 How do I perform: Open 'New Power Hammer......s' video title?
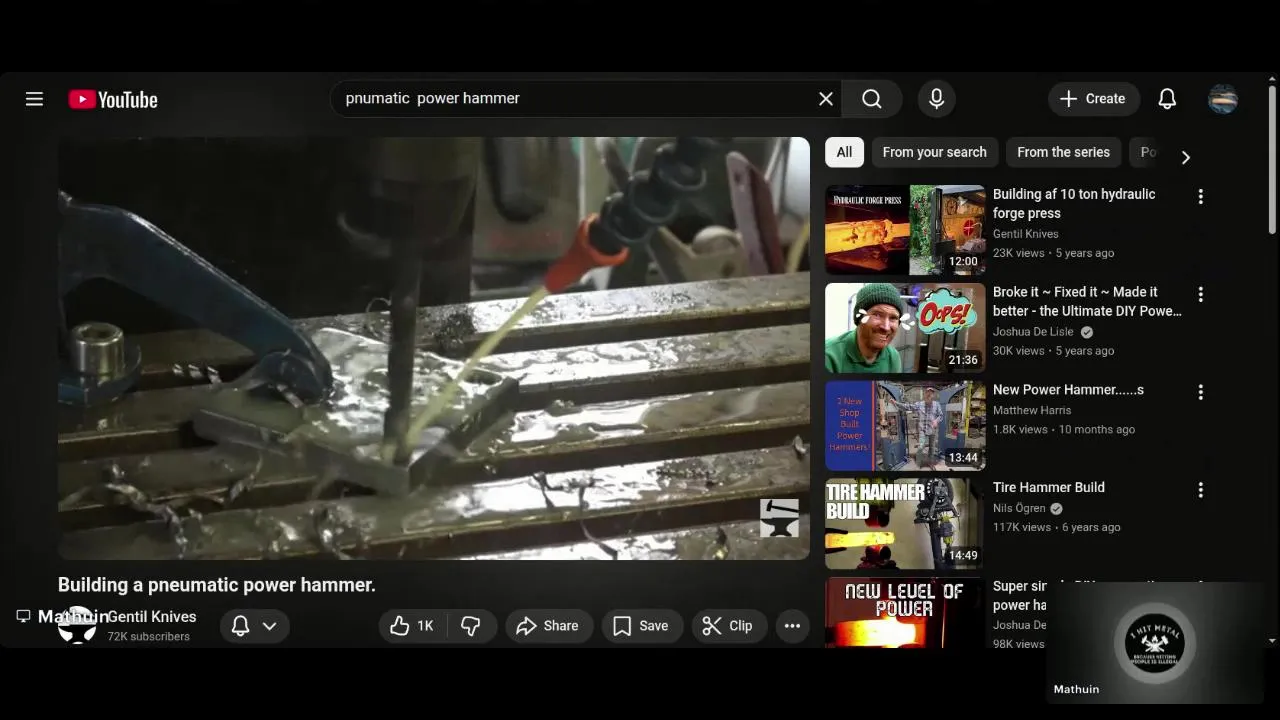tap(1068, 390)
